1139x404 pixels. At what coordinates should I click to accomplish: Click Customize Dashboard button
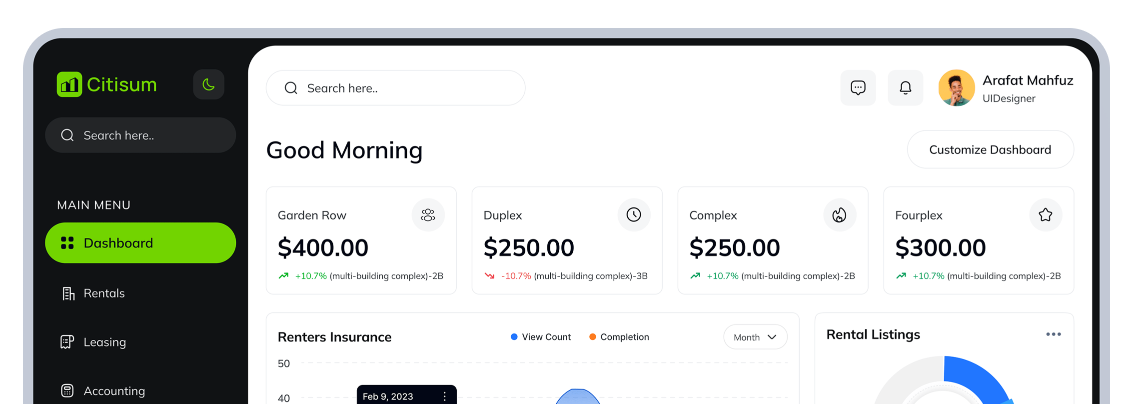click(x=989, y=150)
